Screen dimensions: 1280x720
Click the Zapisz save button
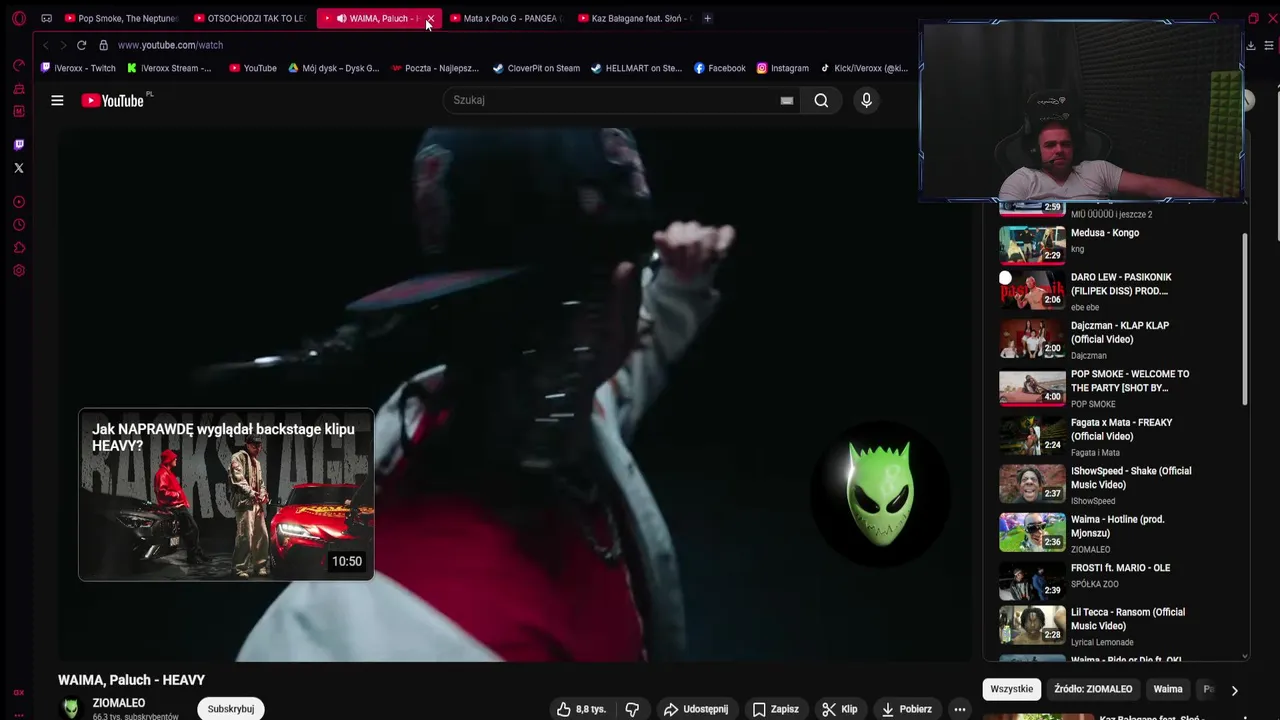tap(776, 709)
